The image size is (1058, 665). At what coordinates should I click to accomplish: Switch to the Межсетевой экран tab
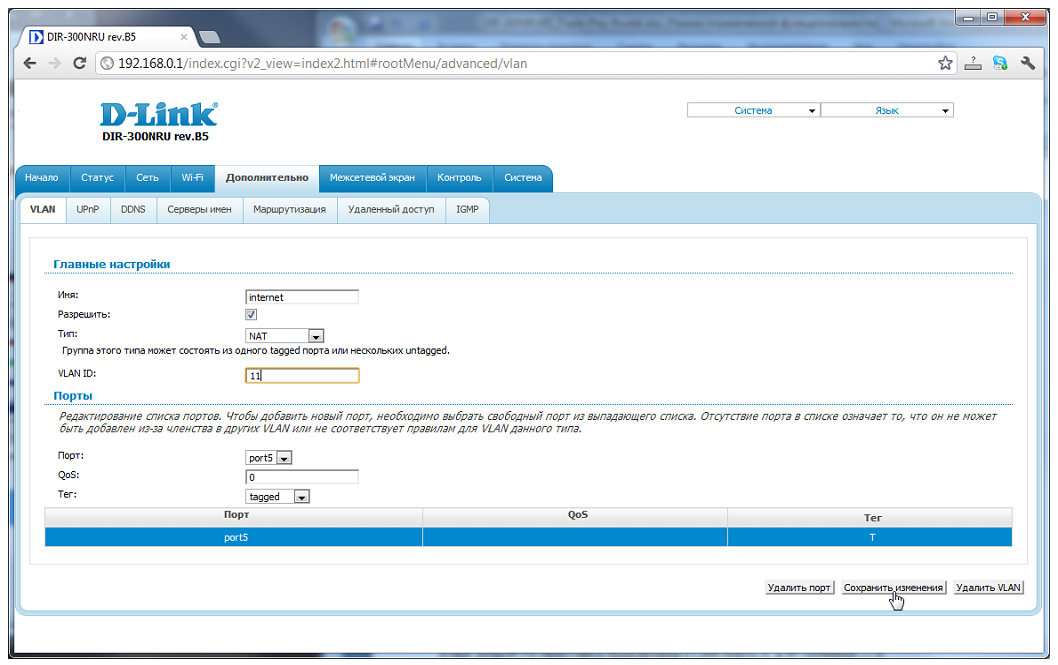click(x=372, y=178)
